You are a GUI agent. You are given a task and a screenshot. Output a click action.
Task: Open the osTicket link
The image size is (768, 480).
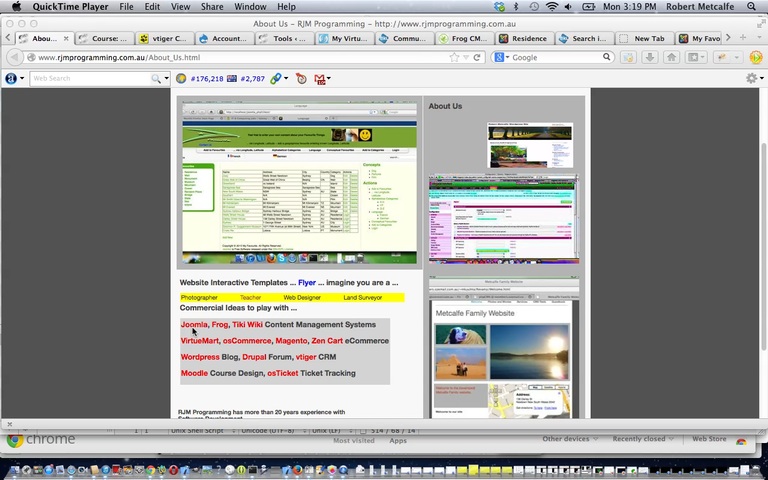tap(283, 373)
